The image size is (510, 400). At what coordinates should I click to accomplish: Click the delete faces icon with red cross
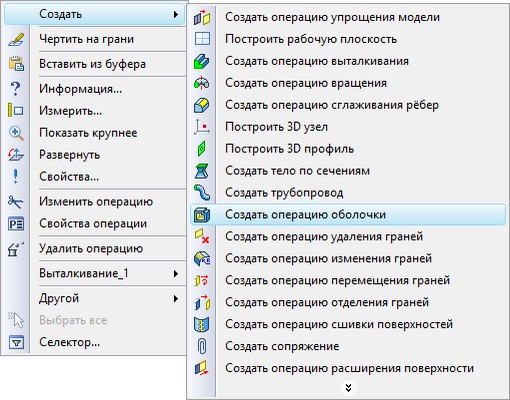click(x=202, y=237)
